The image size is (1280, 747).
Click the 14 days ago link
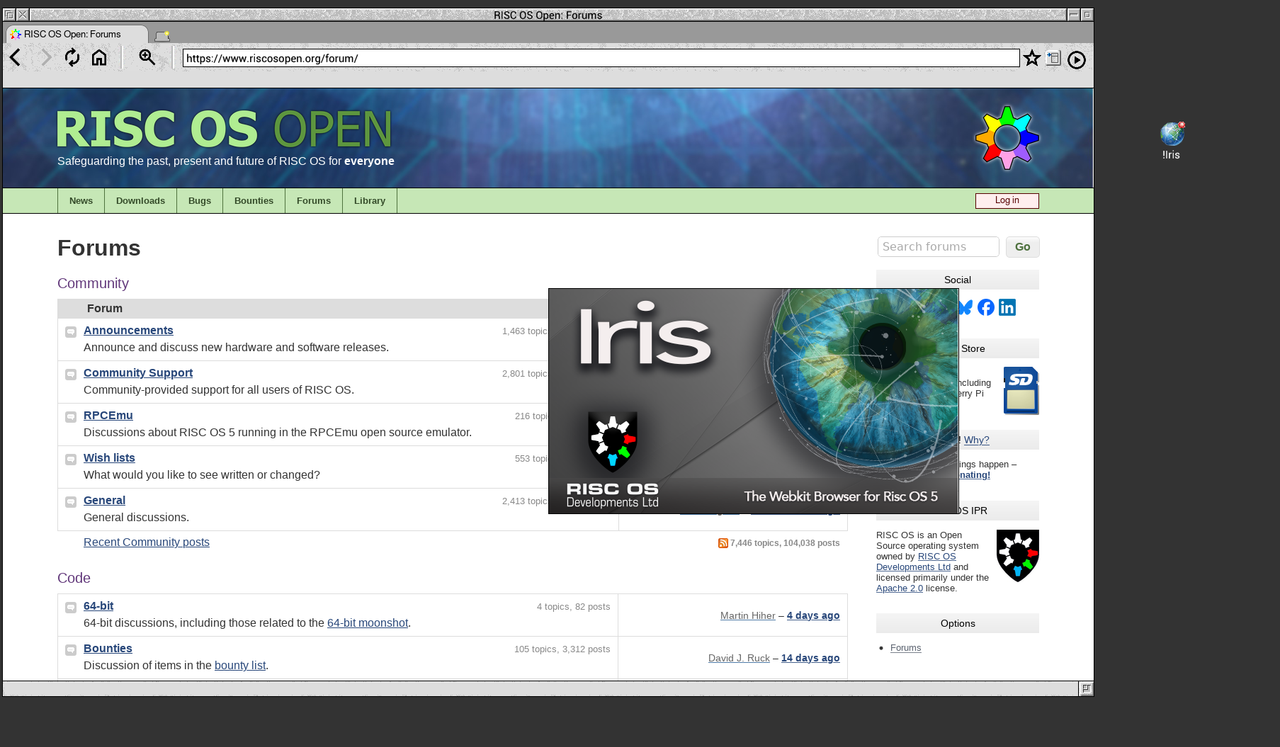coord(810,658)
